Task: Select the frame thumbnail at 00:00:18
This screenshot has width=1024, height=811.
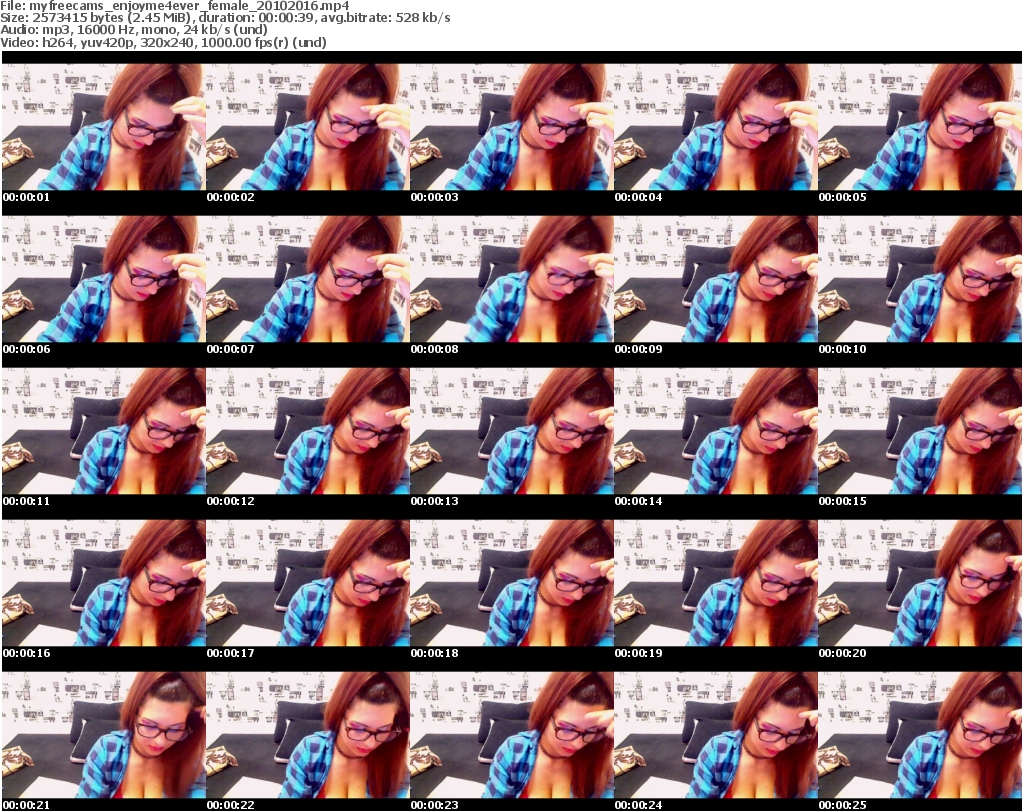Action: click(511, 583)
